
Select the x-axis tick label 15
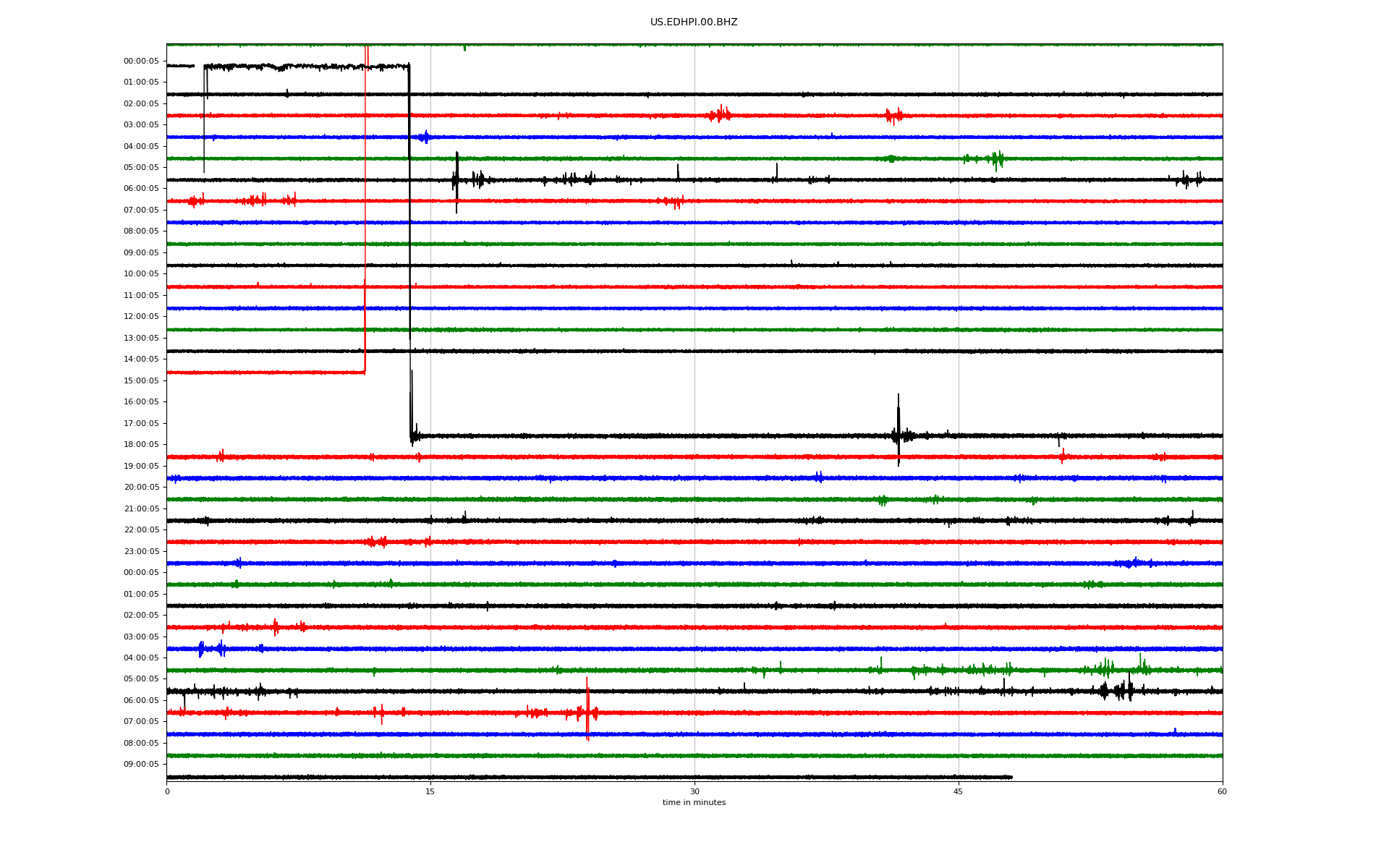pyautogui.click(x=430, y=791)
